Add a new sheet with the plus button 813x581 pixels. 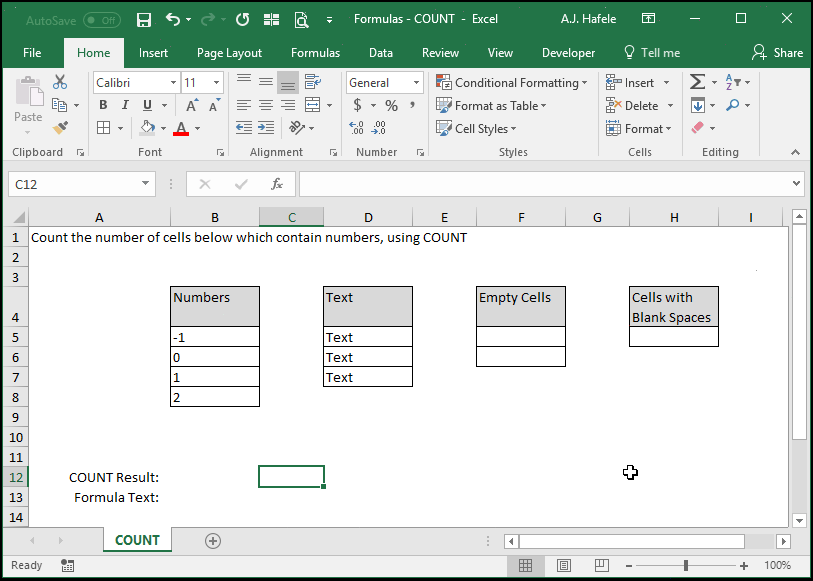(x=213, y=541)
